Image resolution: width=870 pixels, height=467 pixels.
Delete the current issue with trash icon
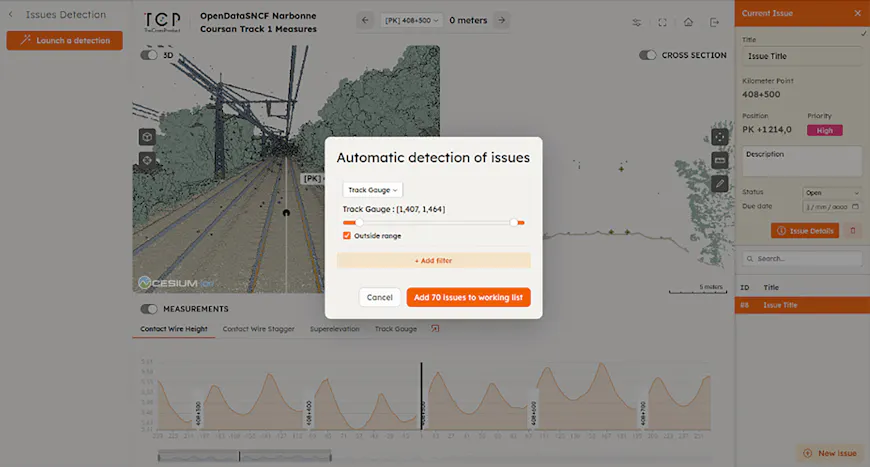[853, 231]
